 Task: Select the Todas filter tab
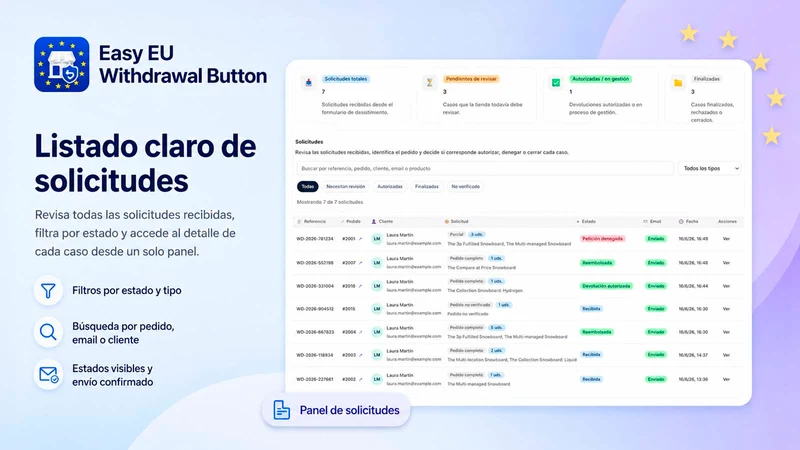point(308,187)
